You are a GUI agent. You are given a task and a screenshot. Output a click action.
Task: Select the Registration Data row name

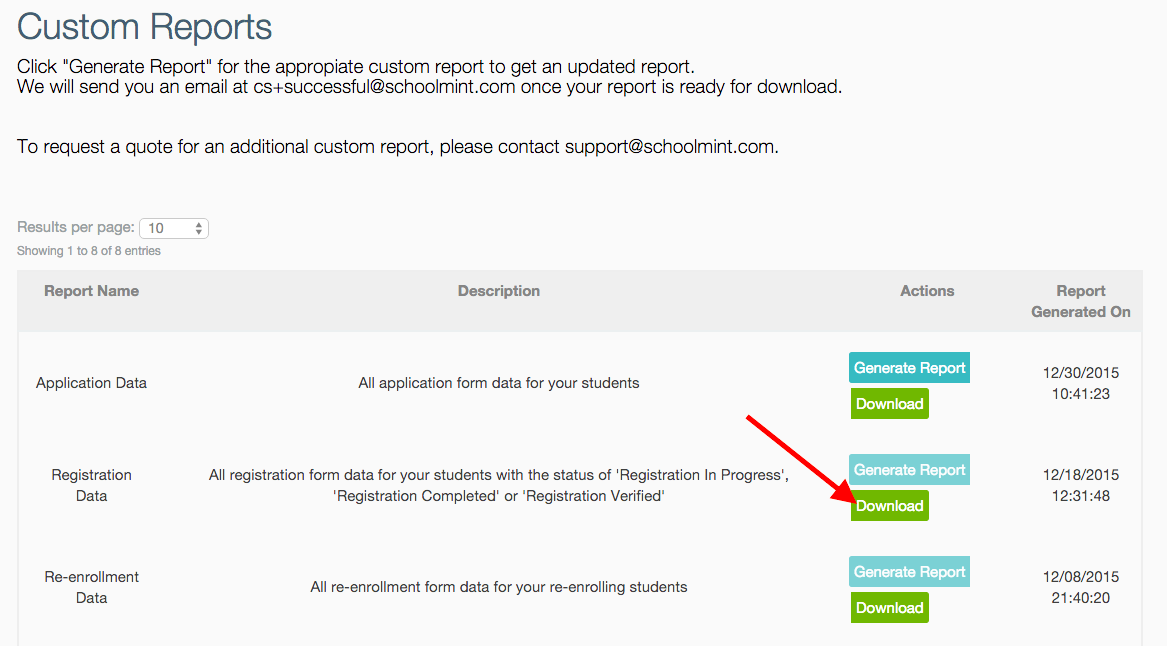pos(92,485)
